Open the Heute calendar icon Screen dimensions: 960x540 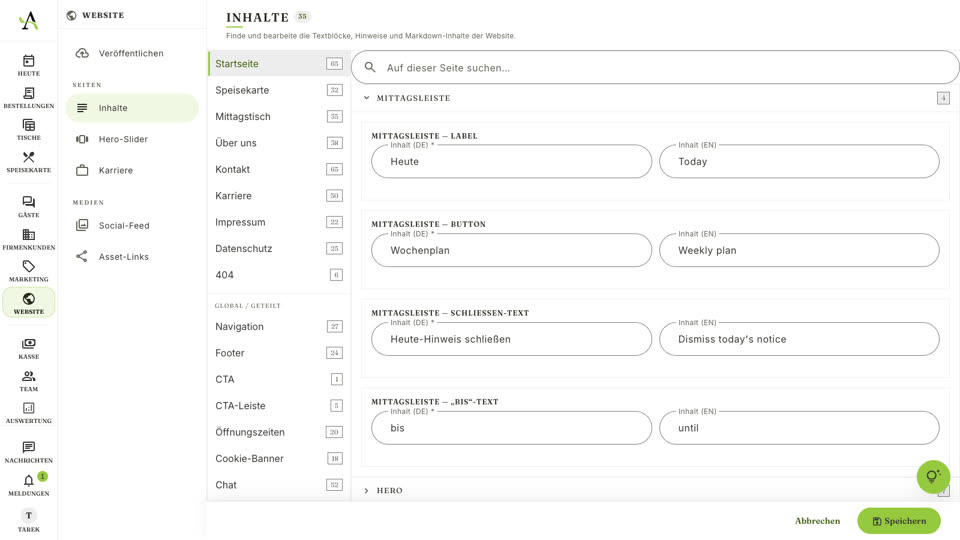coord(28,61)
